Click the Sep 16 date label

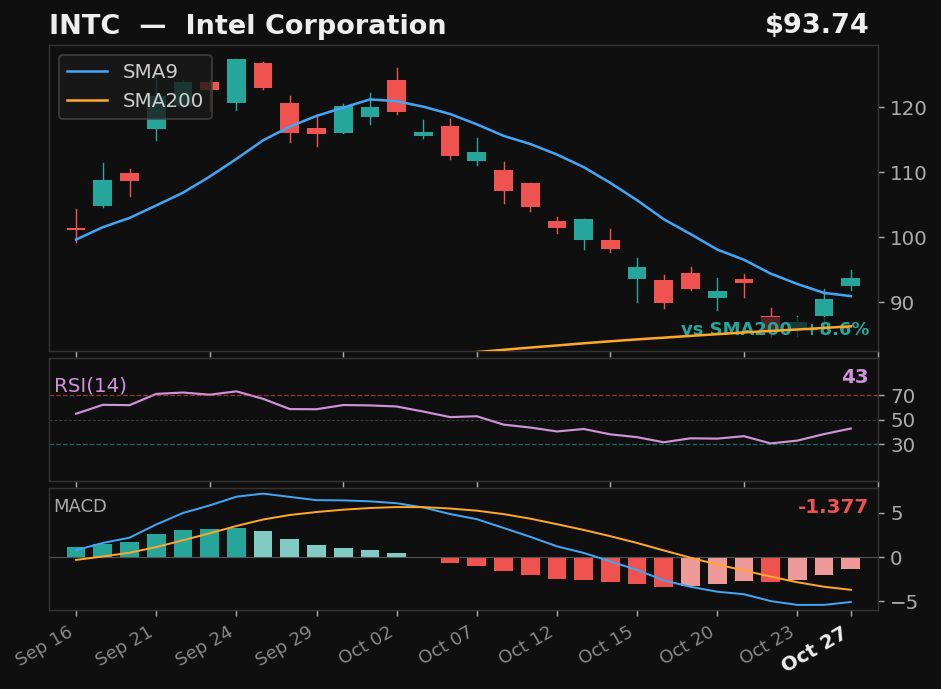(x=45, y=645)
